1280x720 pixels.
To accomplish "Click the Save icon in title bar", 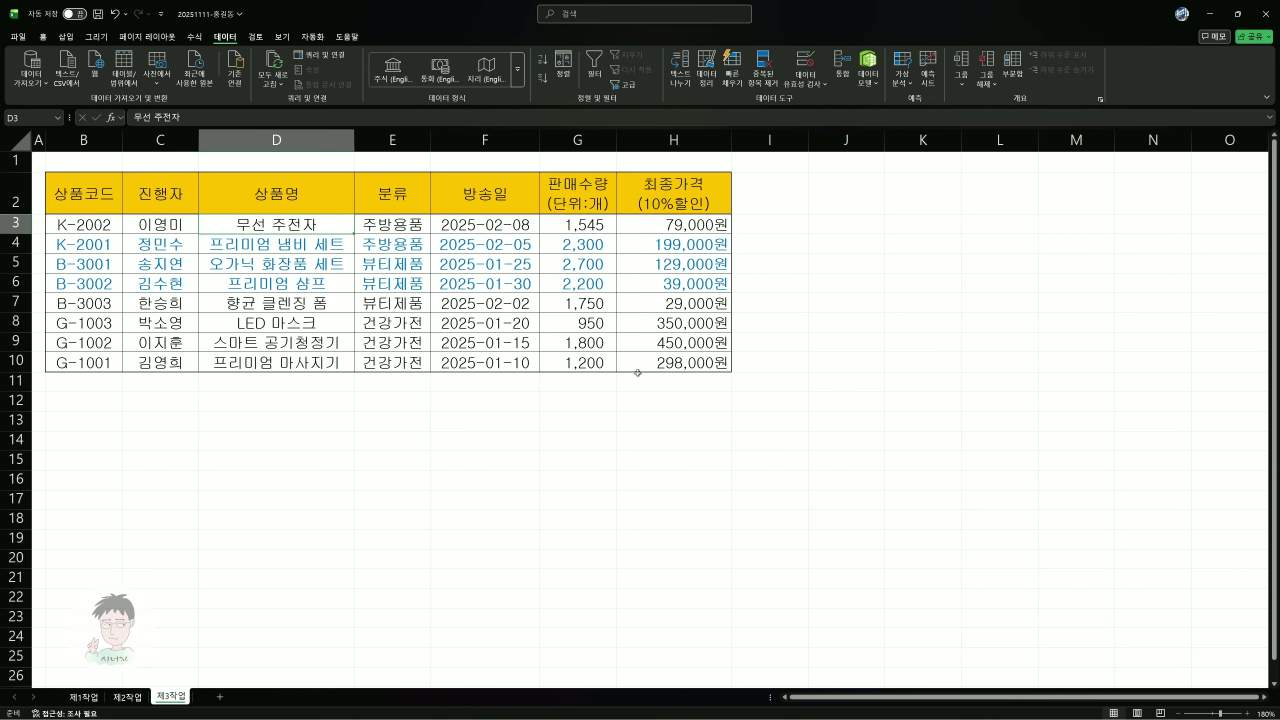I will tap(98, 14).
